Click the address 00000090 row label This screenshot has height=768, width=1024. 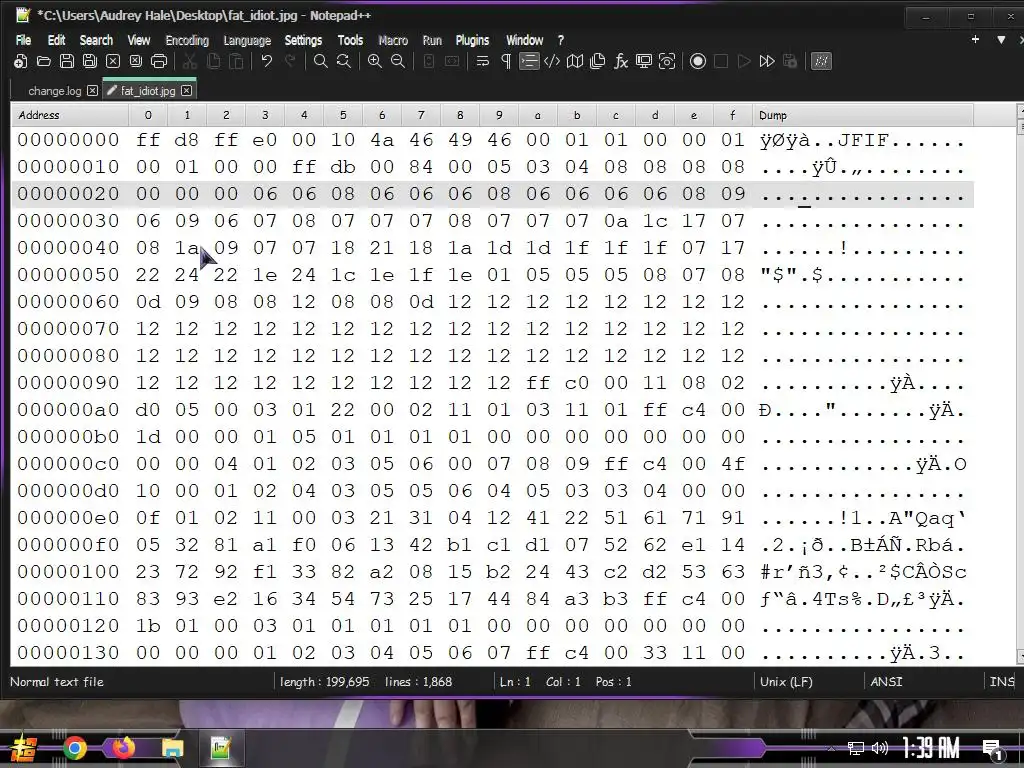coord(68,383)
